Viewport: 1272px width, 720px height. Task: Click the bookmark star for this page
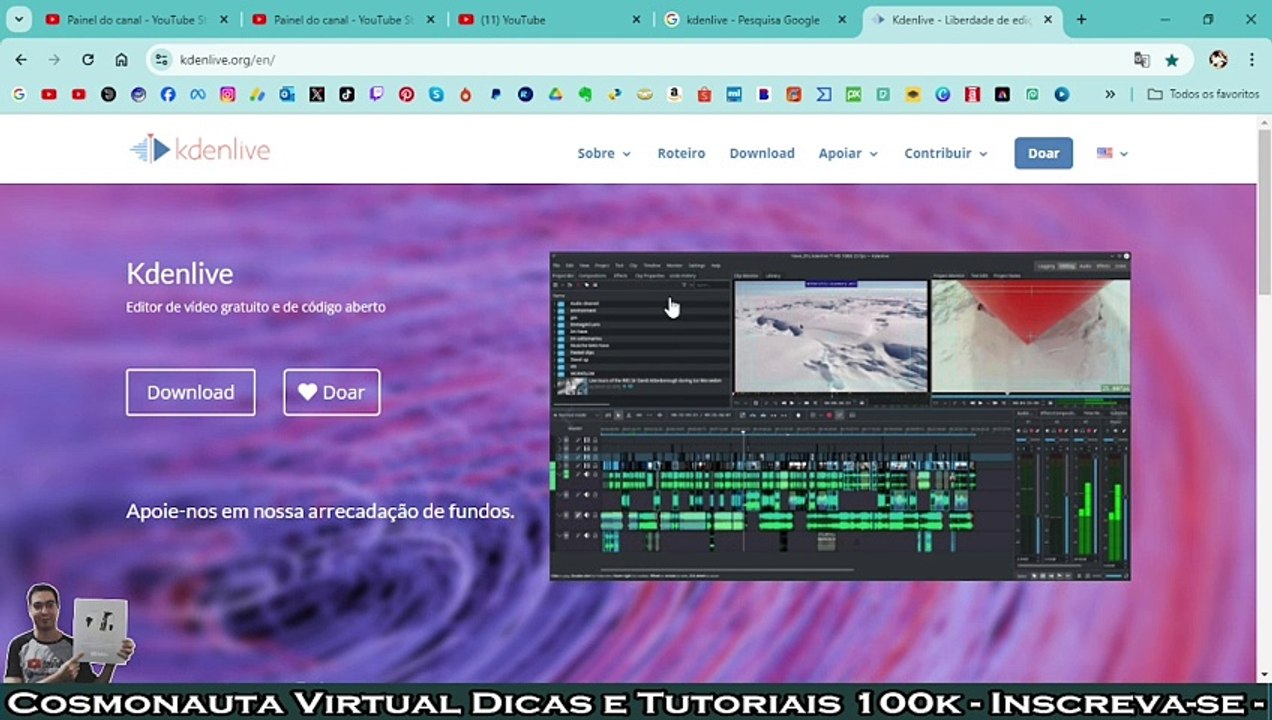coord(1172,60)
